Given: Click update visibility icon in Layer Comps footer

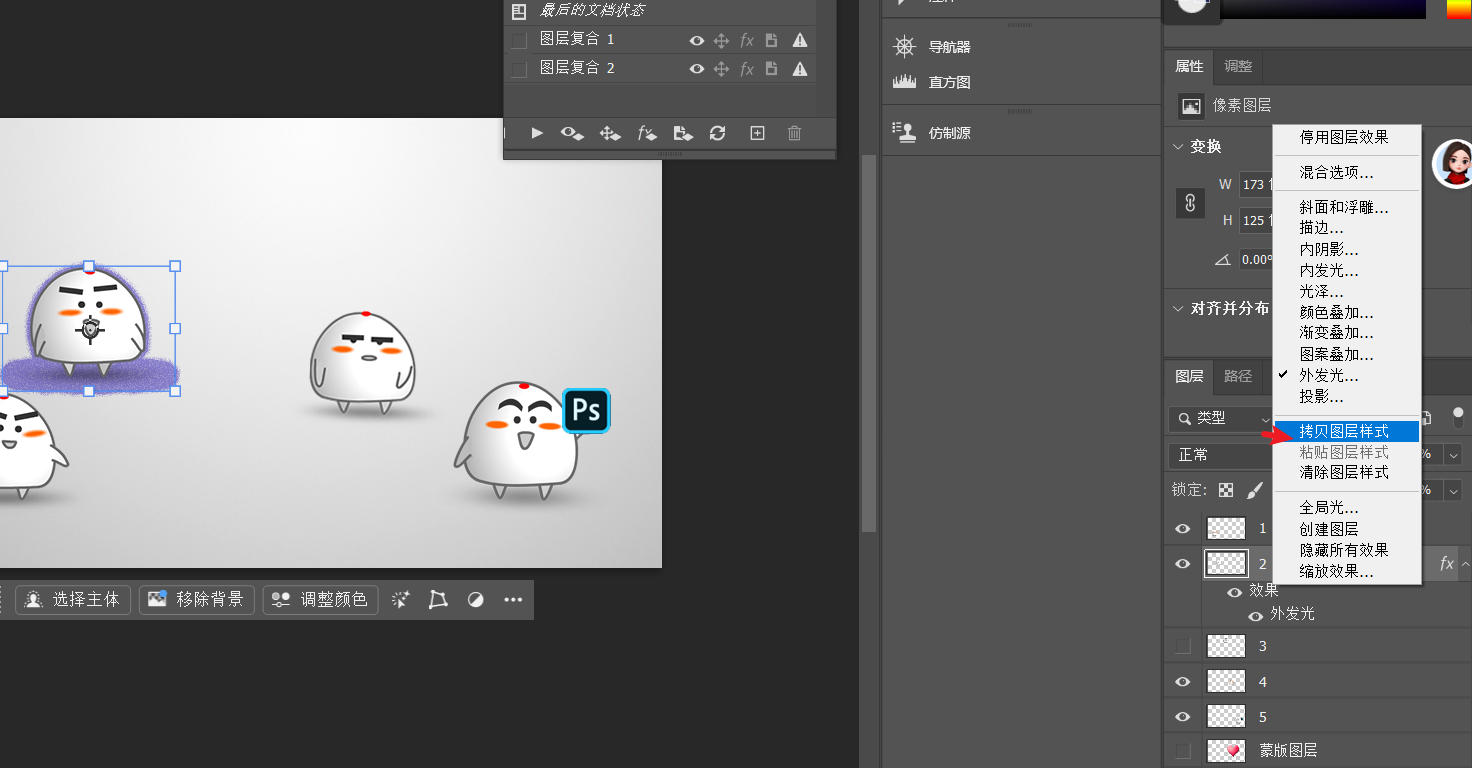Looking at the screenshot, I should [x=572, y=133].
